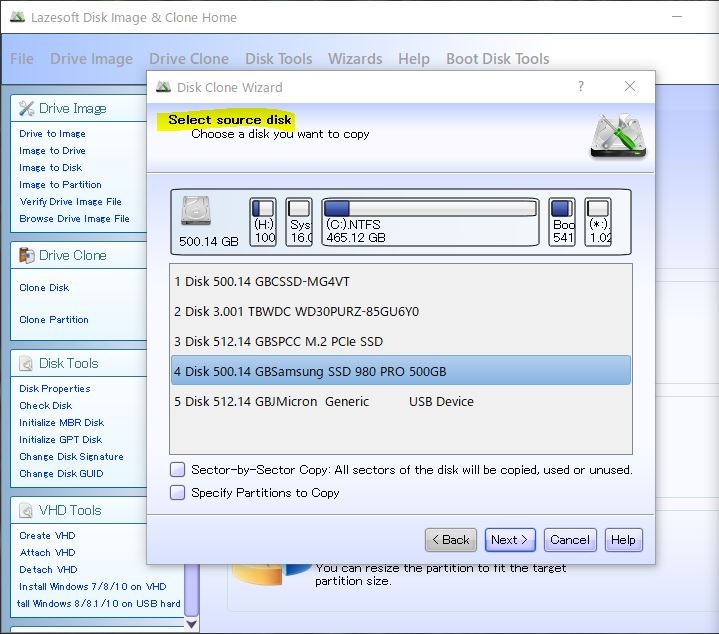The width and height of the screenshot is (719, 634).
Task: Click Attach VHD link
Action: (47, 552)
